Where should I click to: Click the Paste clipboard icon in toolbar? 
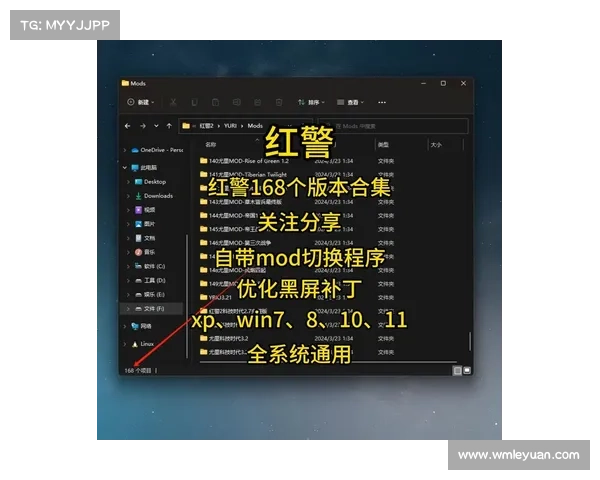pyautogui.click(x=215, y=102)
